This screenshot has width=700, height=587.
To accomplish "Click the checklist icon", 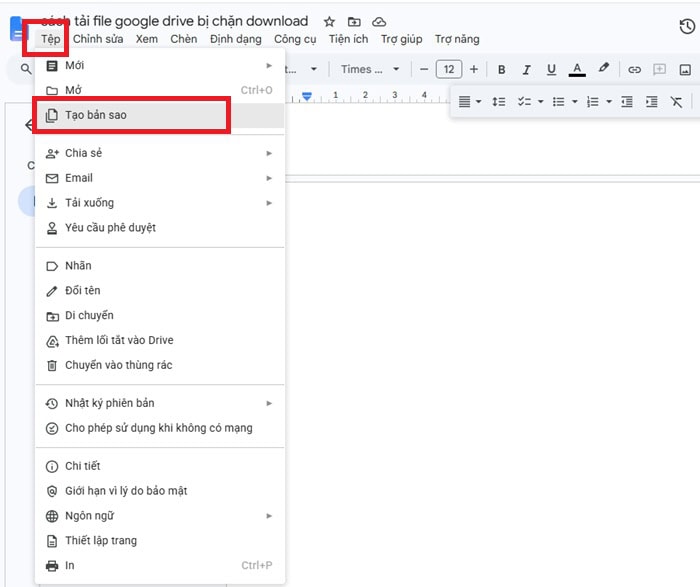I will point(524,102).
